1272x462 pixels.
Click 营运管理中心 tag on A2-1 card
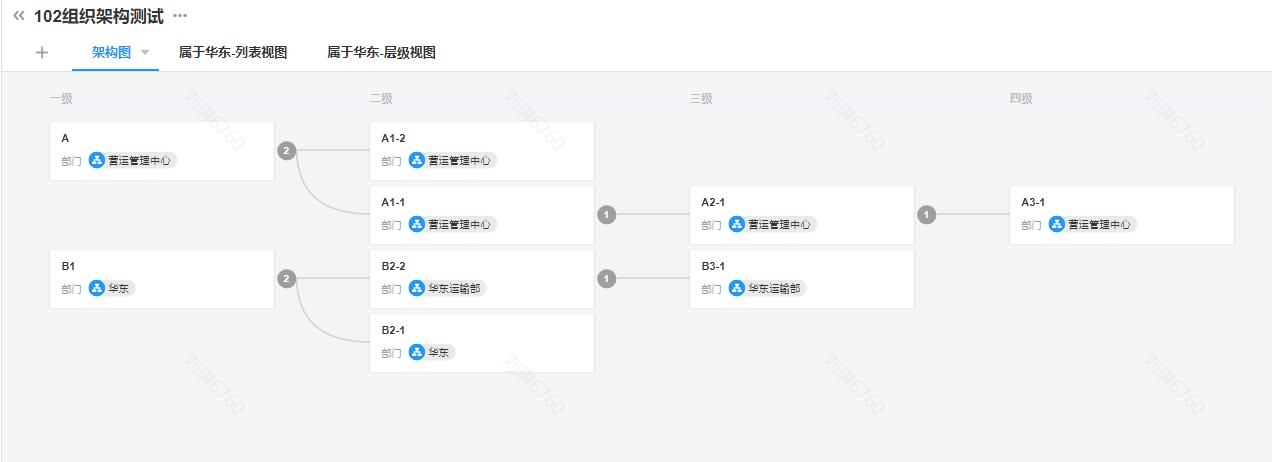(779, 224)
